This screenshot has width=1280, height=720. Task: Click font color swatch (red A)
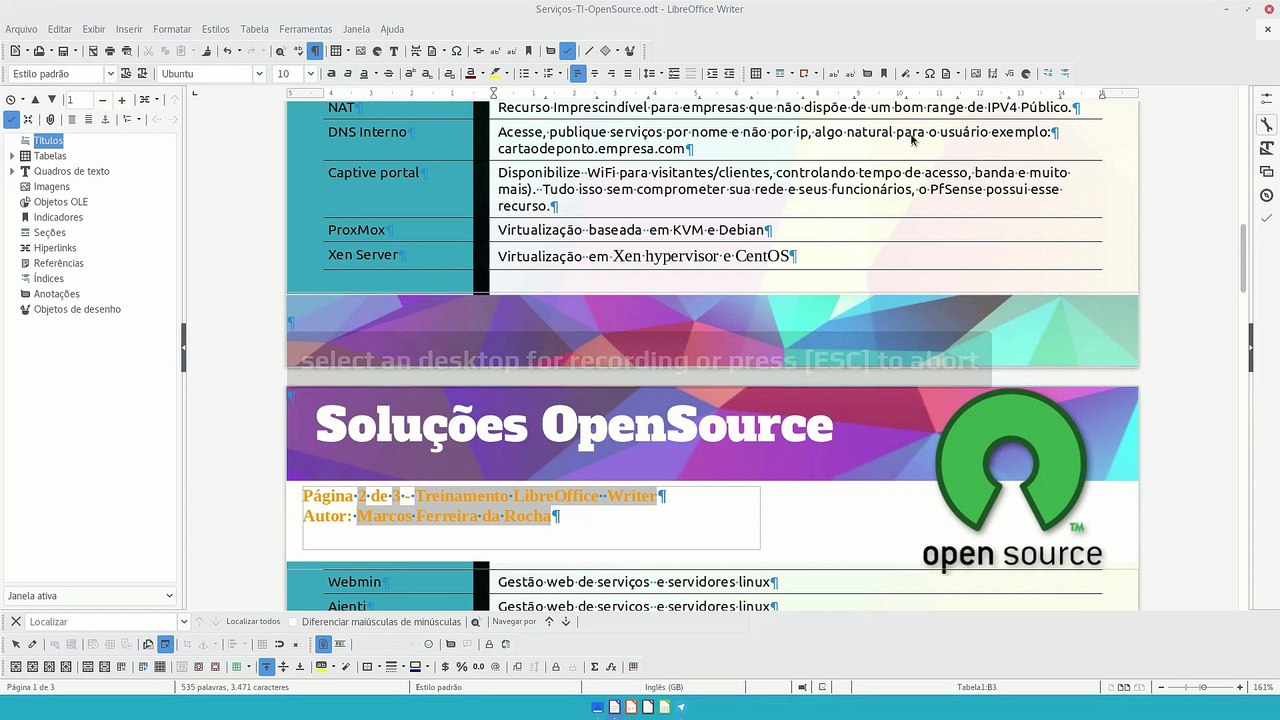tap(471, 73)
